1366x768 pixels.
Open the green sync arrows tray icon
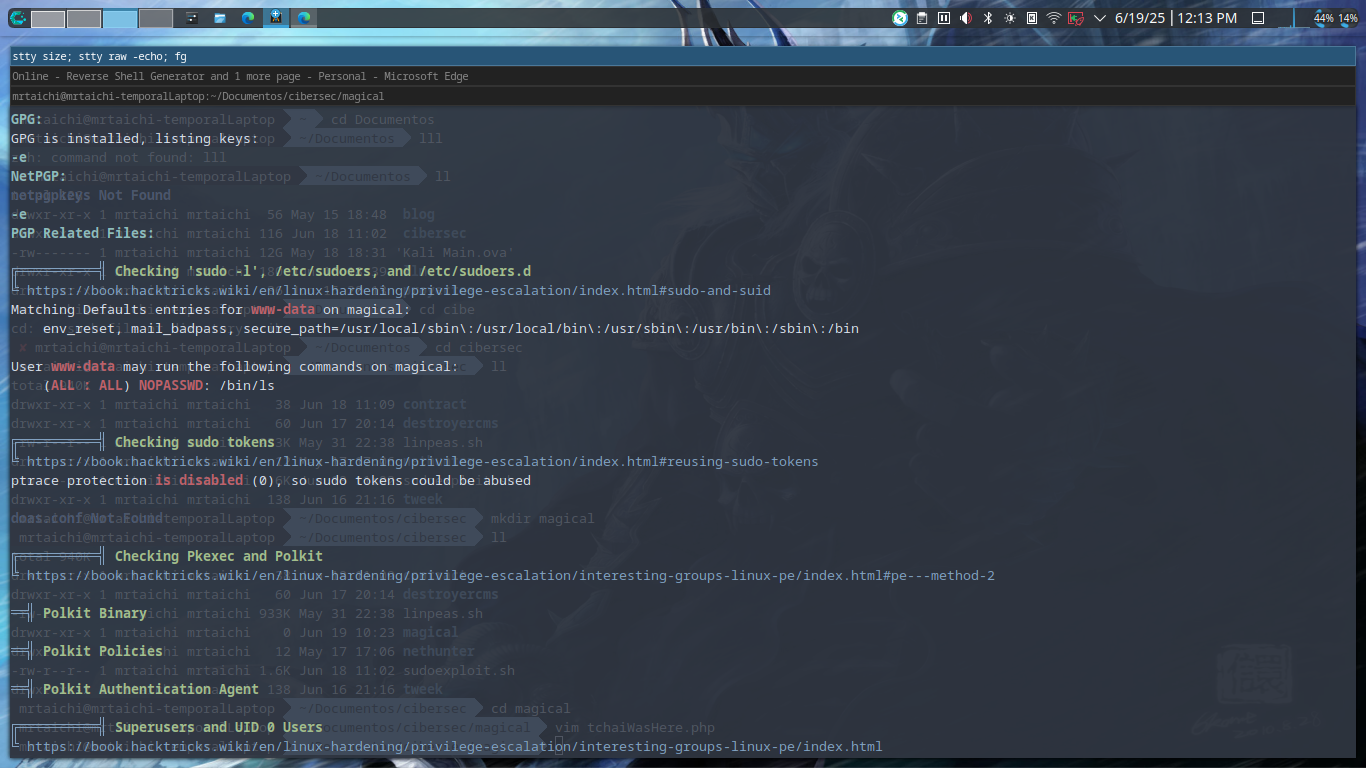[x=900, y=18]
